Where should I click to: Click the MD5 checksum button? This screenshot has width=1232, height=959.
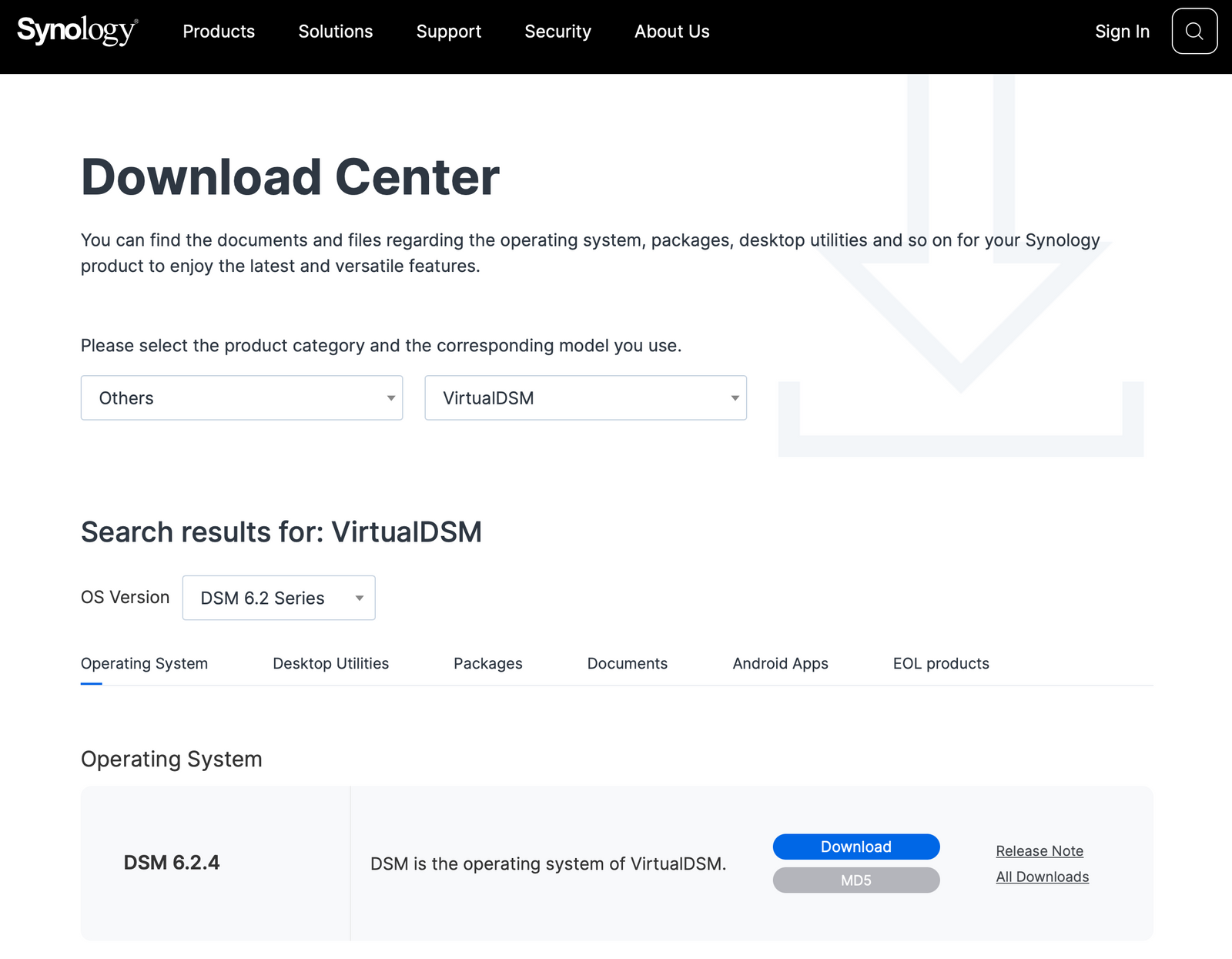pyautogui.click(x=855, y=880)
